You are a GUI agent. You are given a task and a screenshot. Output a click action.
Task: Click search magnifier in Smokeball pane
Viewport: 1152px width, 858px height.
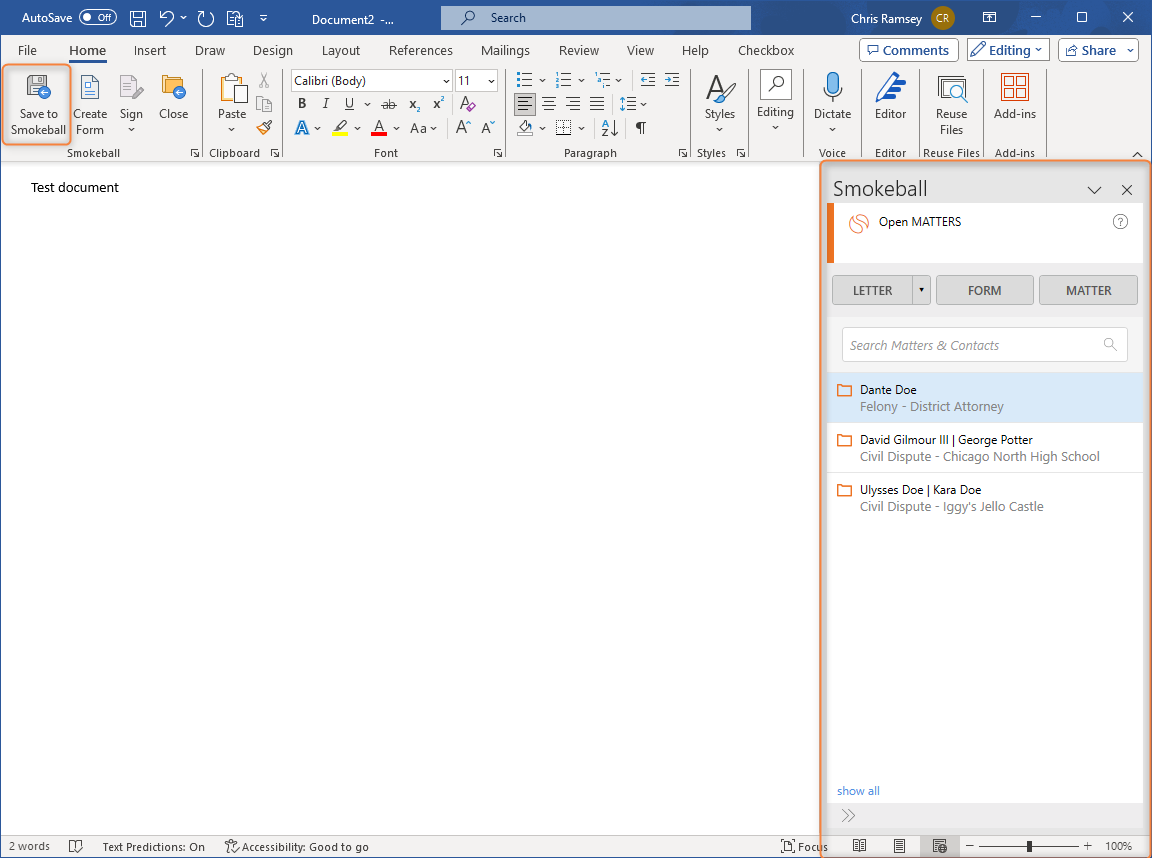click(1110, 345)
